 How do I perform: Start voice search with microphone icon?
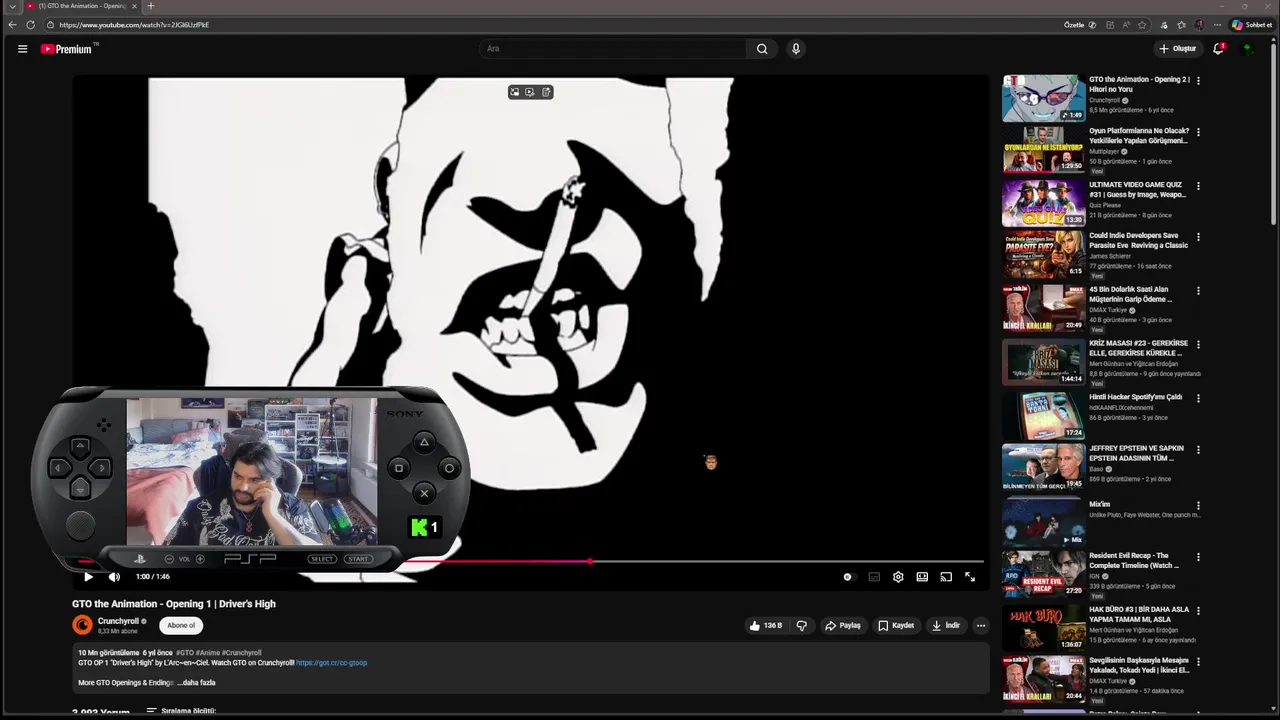tap(796, 48)
